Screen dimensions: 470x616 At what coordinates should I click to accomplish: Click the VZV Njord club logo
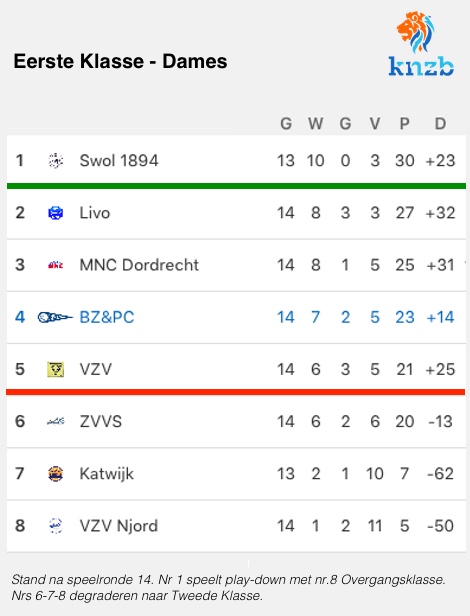coord(55,526)
